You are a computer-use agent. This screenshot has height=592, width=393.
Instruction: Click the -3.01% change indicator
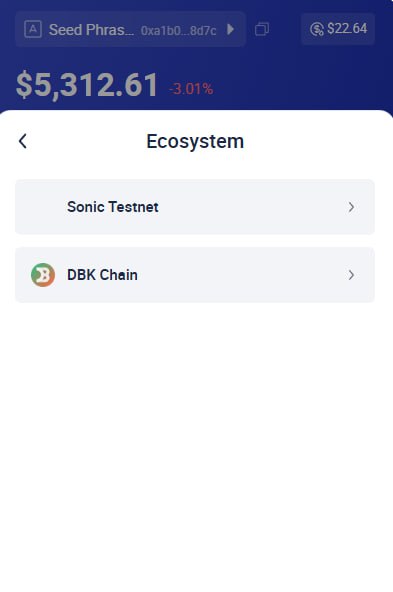(191, 89)
